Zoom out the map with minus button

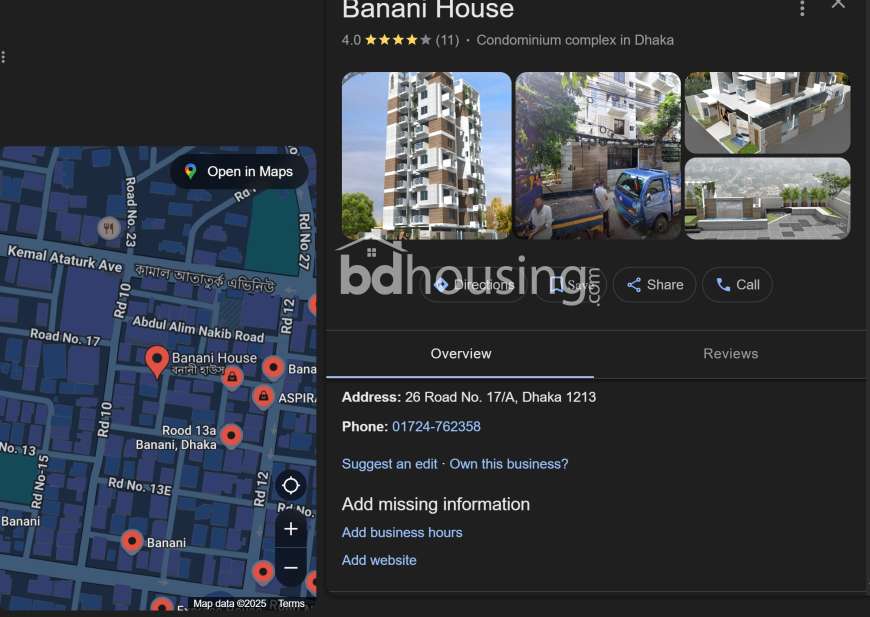(x=291, y=568)
